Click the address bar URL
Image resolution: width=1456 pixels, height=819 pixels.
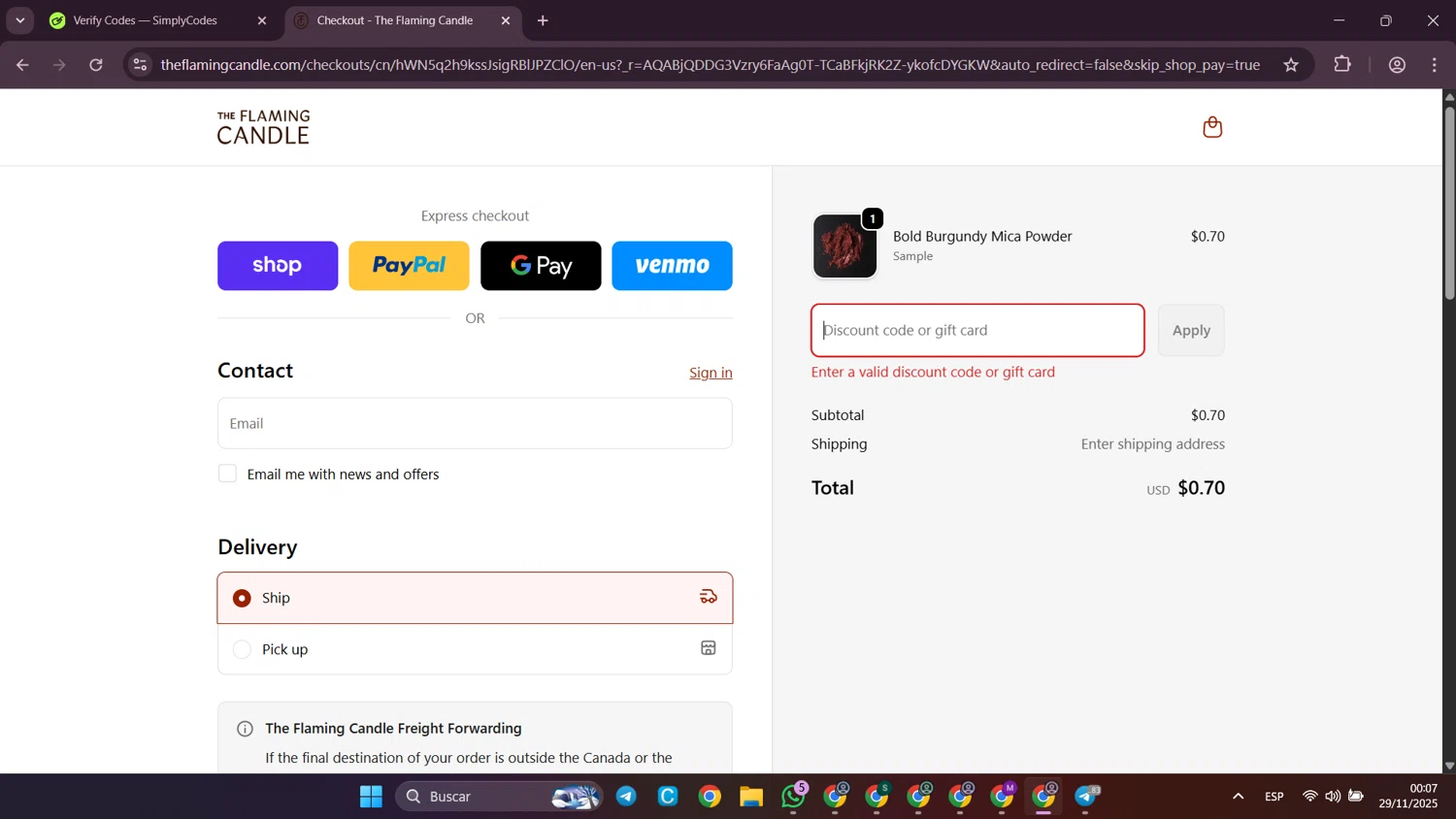coord(710,65)
